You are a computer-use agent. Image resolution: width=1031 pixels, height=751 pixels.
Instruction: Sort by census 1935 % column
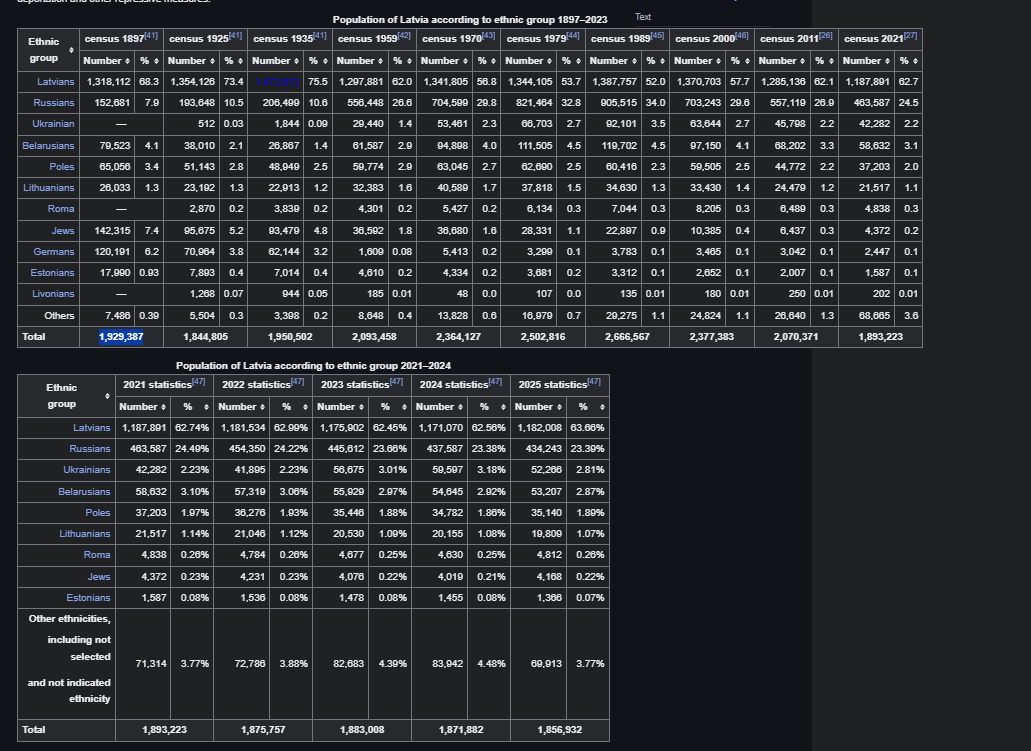point(318,61)
